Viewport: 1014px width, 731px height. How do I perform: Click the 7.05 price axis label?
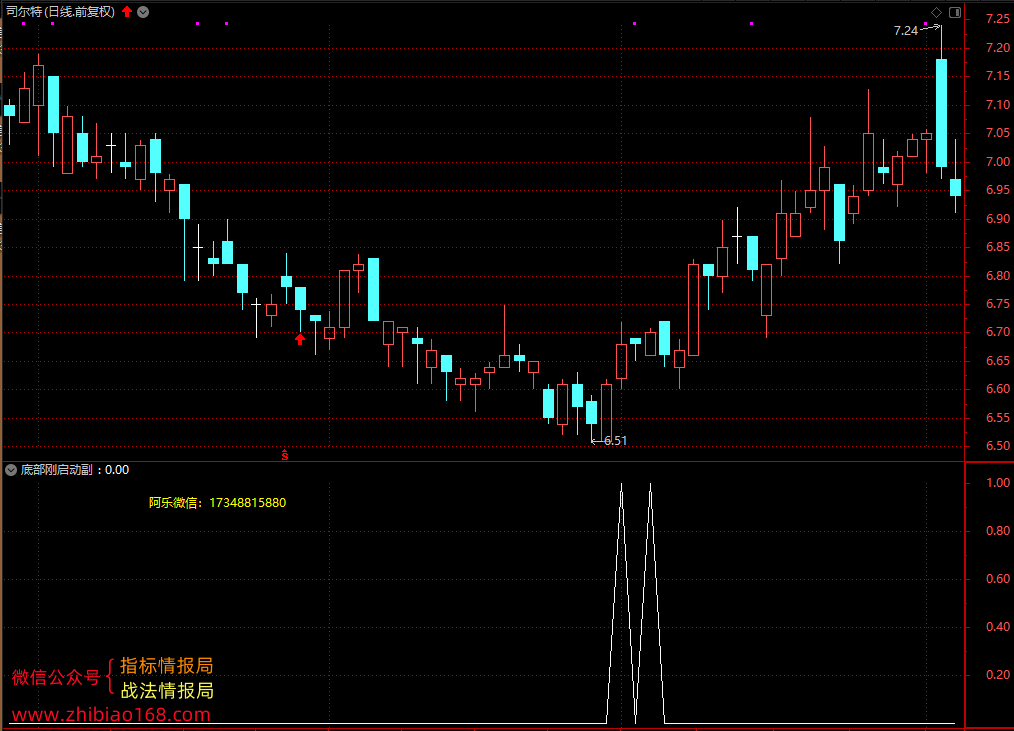(998, 133)
